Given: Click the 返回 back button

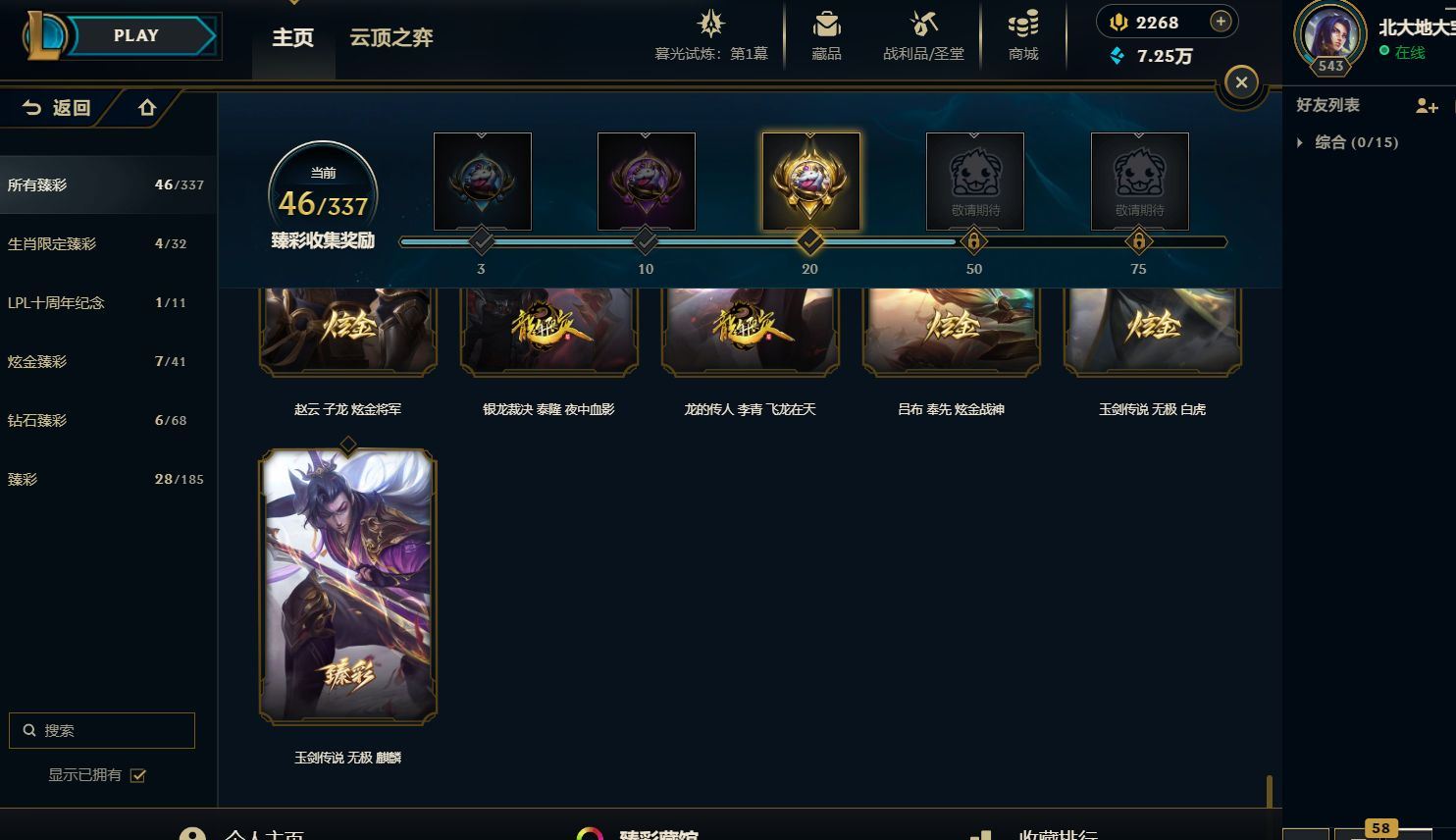Looking at the screenshot, I should 57,108.
